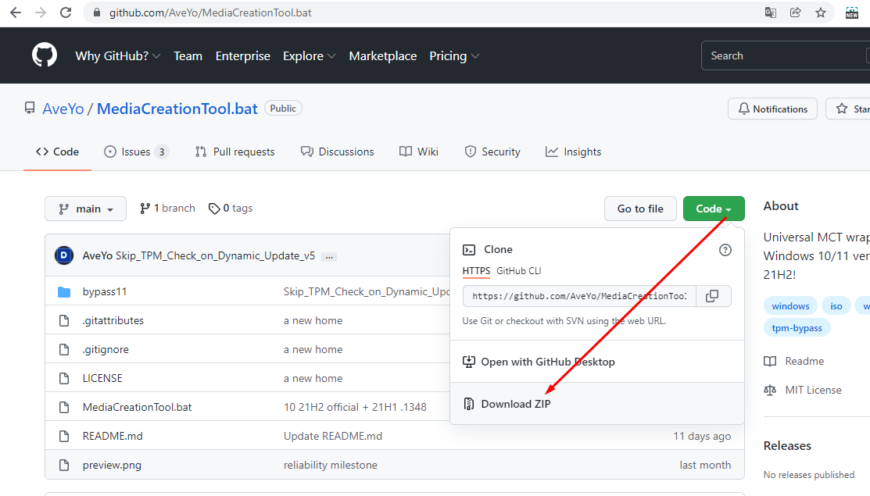The width and height of the screenshot is (870, 496).
Task: Click the translate page icon
Action: 771,13
